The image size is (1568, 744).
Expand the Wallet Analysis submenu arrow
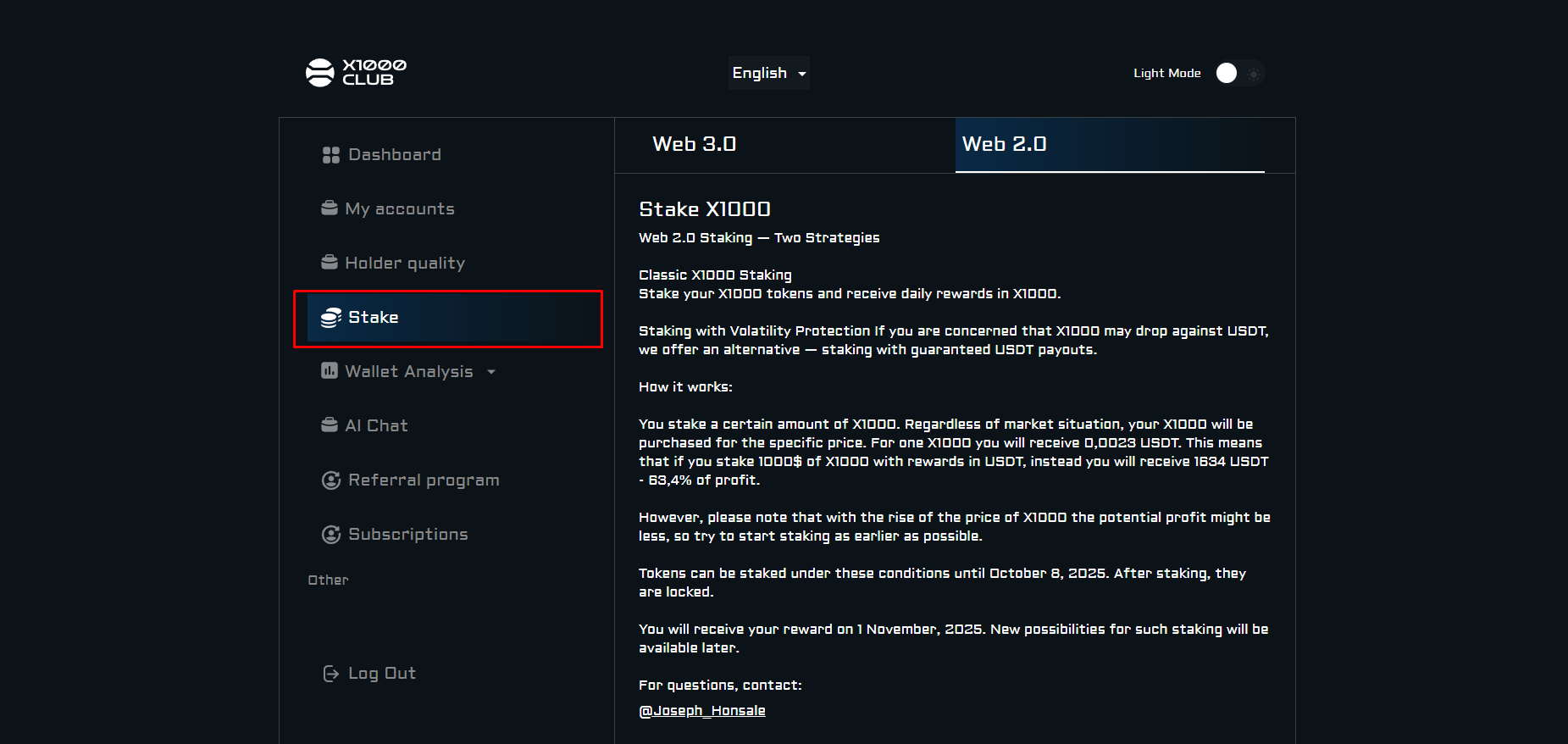(491, 372)
